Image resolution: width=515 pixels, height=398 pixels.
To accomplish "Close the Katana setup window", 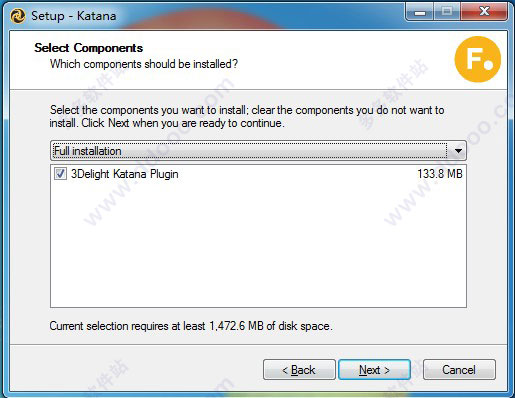I will [x=484, y=12].
